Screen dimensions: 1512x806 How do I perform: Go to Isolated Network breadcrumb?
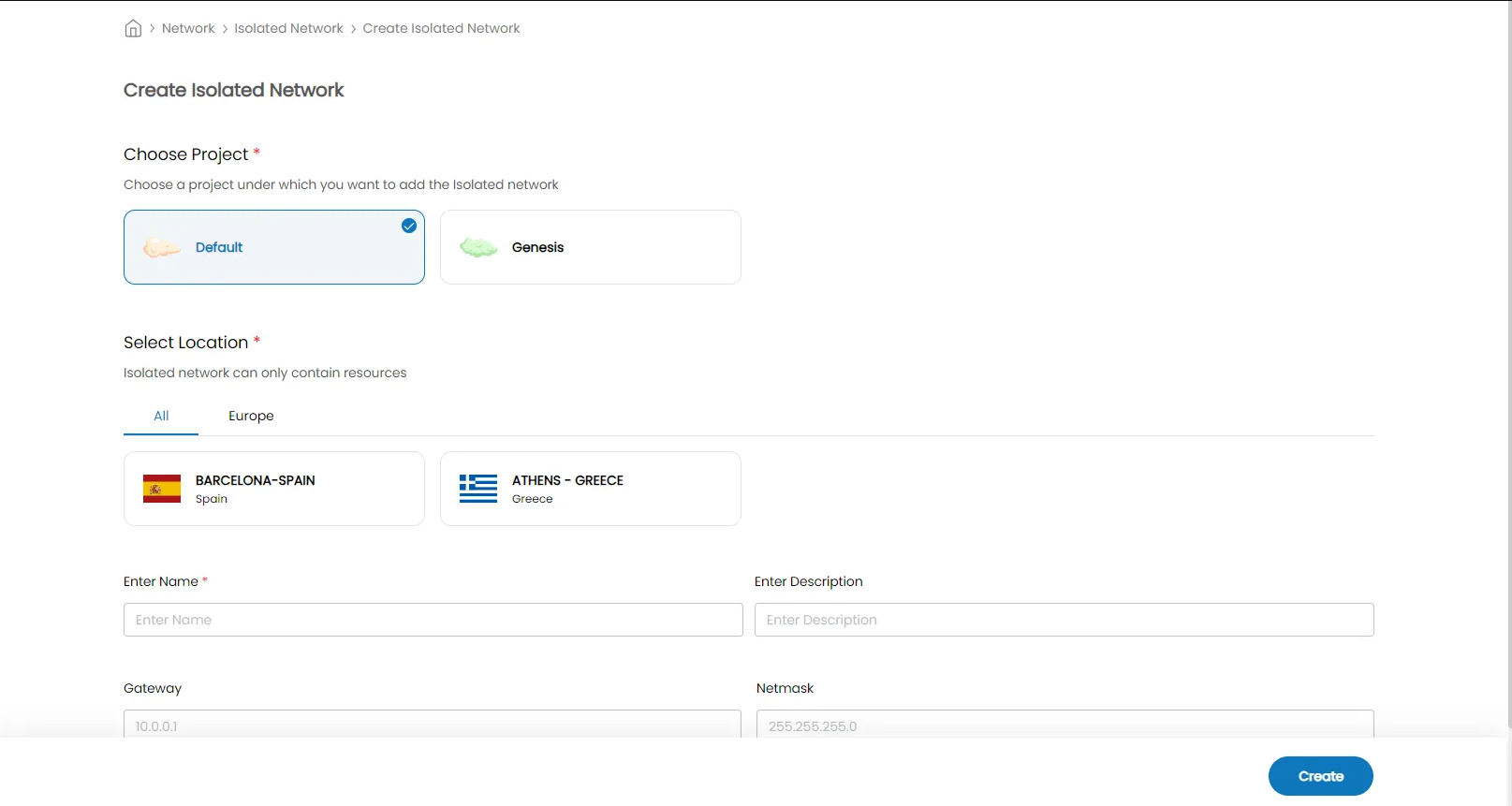coord(288,28)
